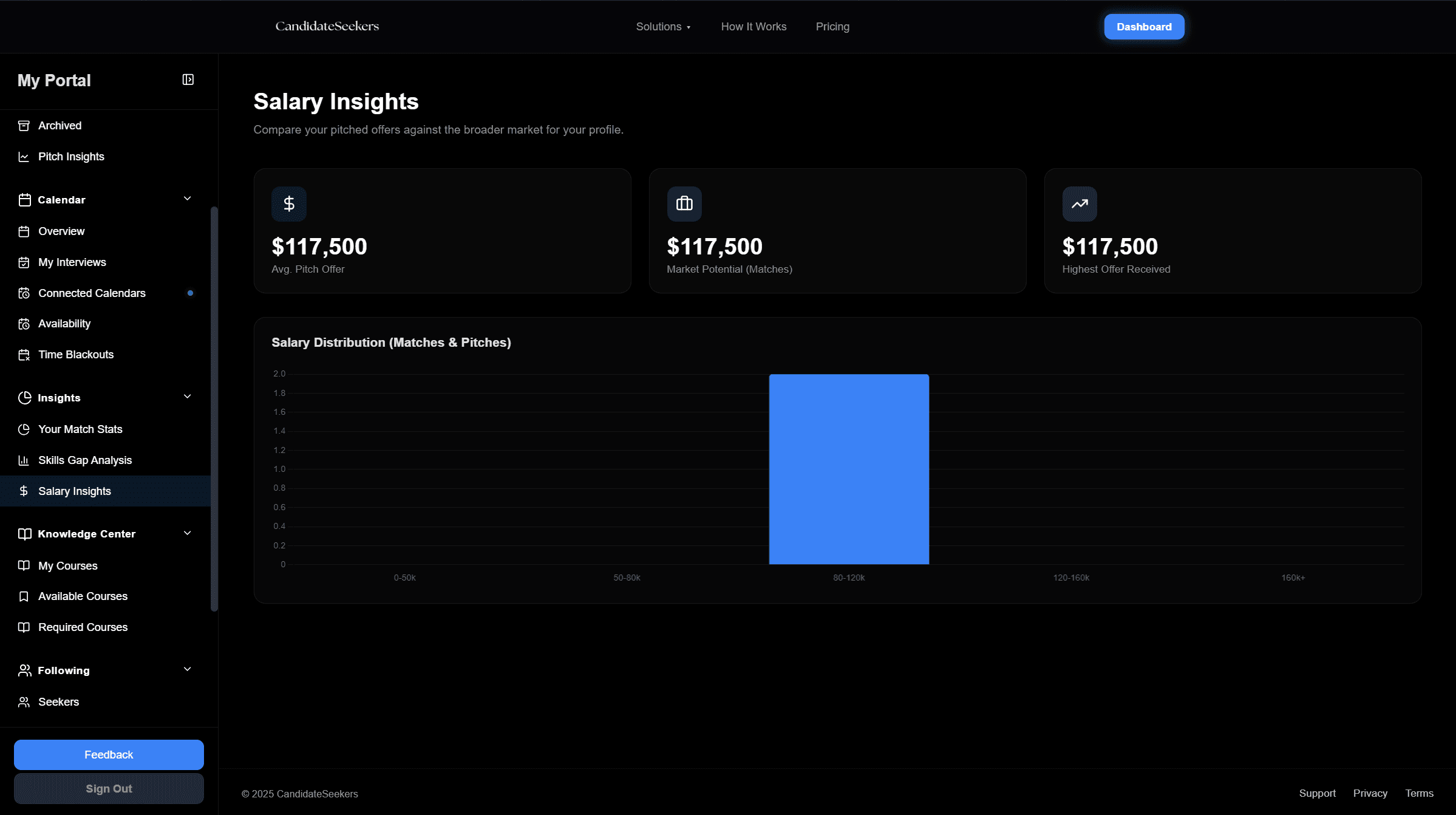The height and width of the screenshot is (815, 1456).
Task: Click the trending-up icon on Highest Offer card
Action: pyautogui.click(x=1079, y=203)
